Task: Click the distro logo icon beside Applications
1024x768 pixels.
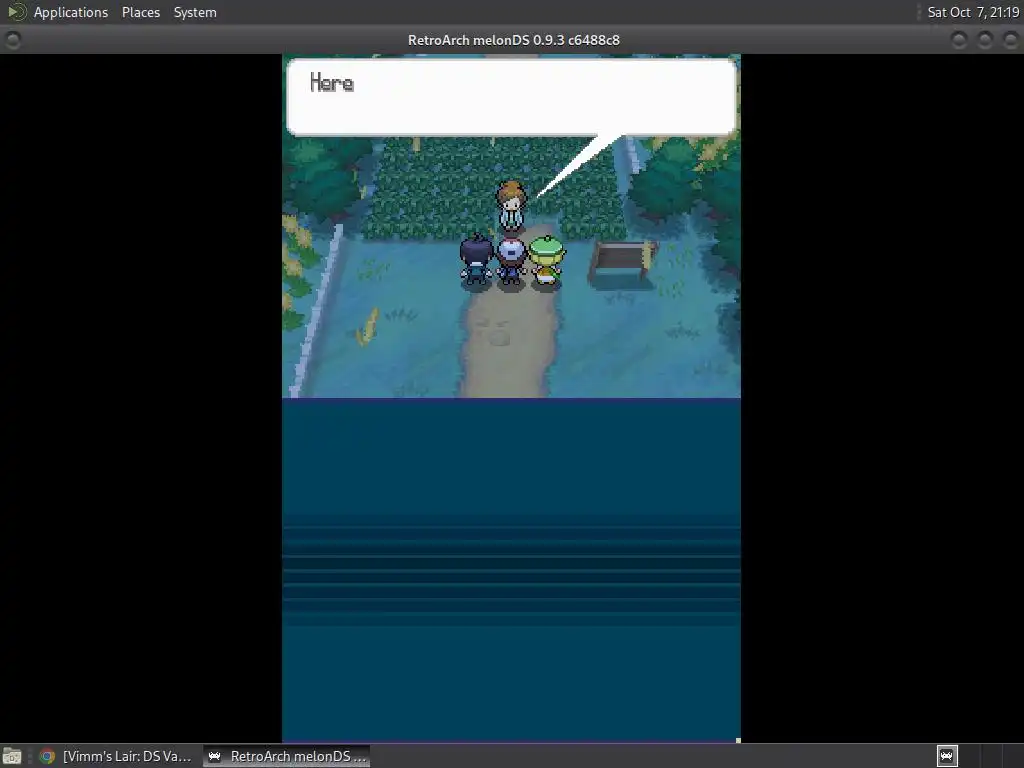Action: tap(16, 12)
